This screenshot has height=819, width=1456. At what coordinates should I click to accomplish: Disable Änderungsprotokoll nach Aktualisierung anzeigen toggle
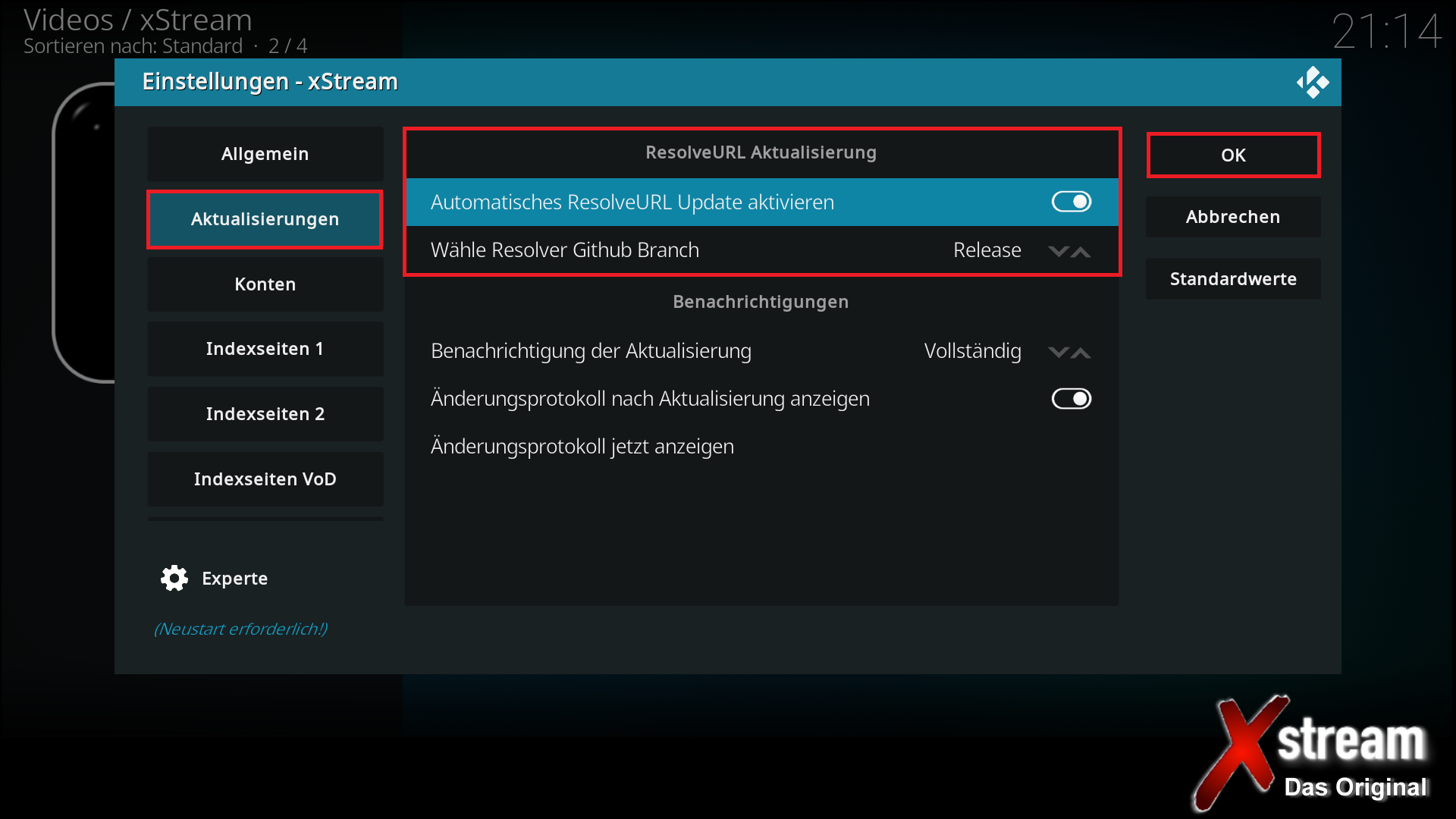point(1071,399)
